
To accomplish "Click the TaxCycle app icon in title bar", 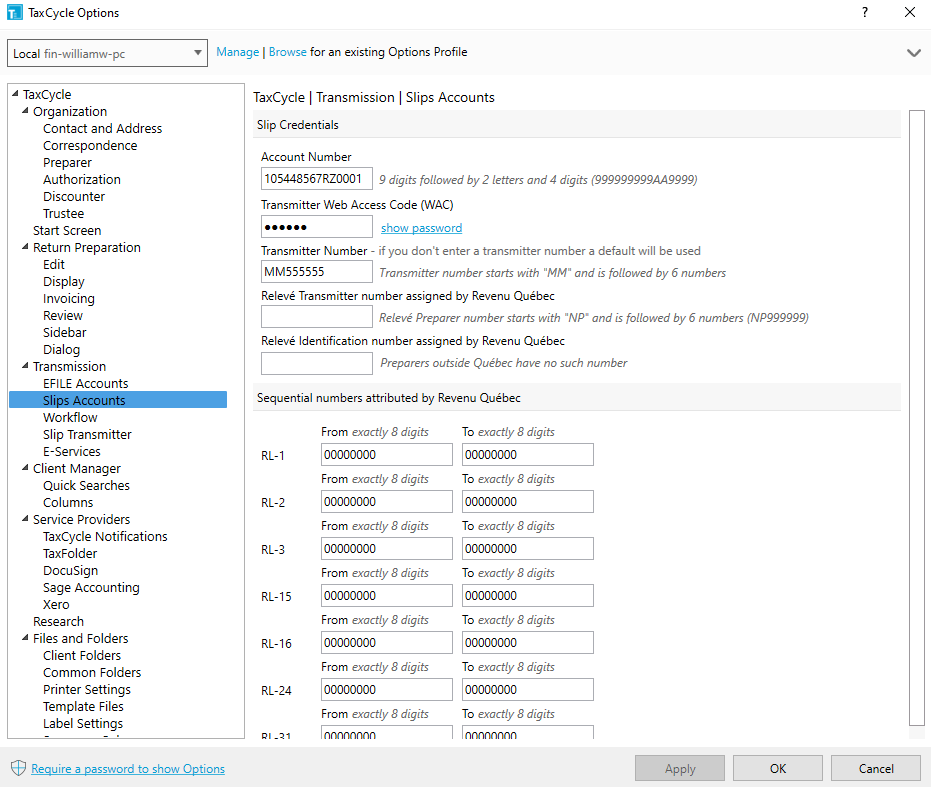I will pos(14,12).
